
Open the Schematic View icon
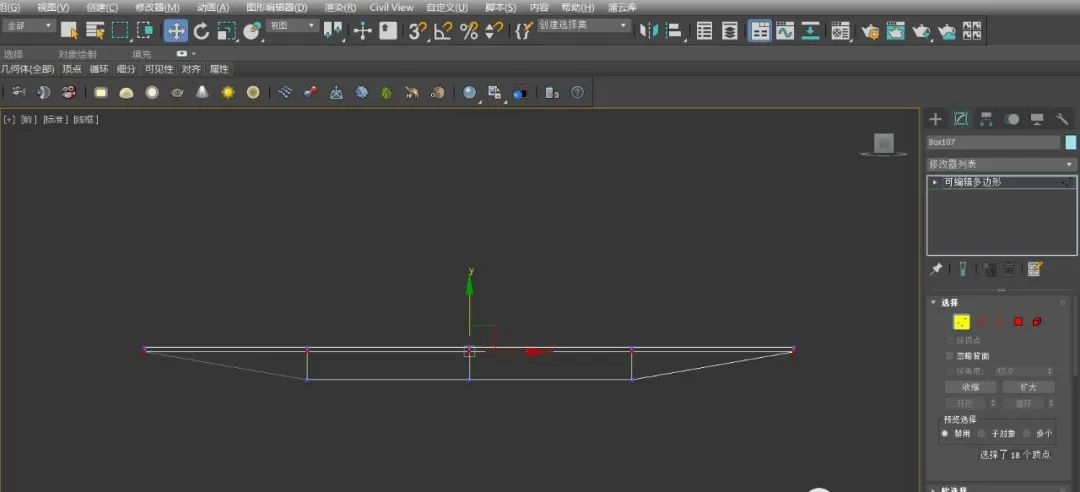coord(811,30)
